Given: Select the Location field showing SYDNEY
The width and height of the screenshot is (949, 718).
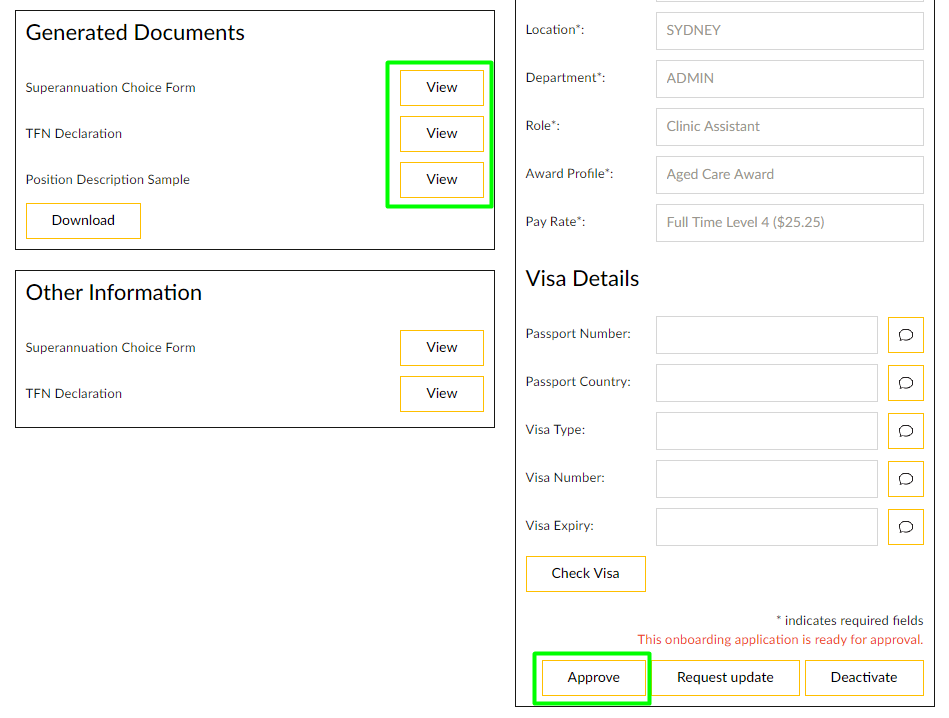Looking at the screenshot, I should (x=790, y=31).
